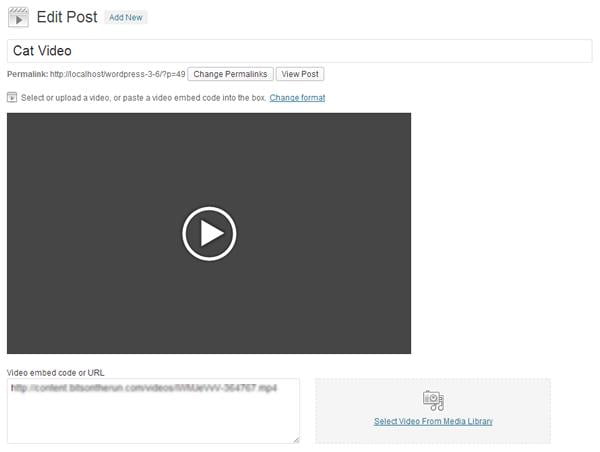Open Select Video From Media Library link
This screenshot has width=600, height=452.
coord(433,421)
